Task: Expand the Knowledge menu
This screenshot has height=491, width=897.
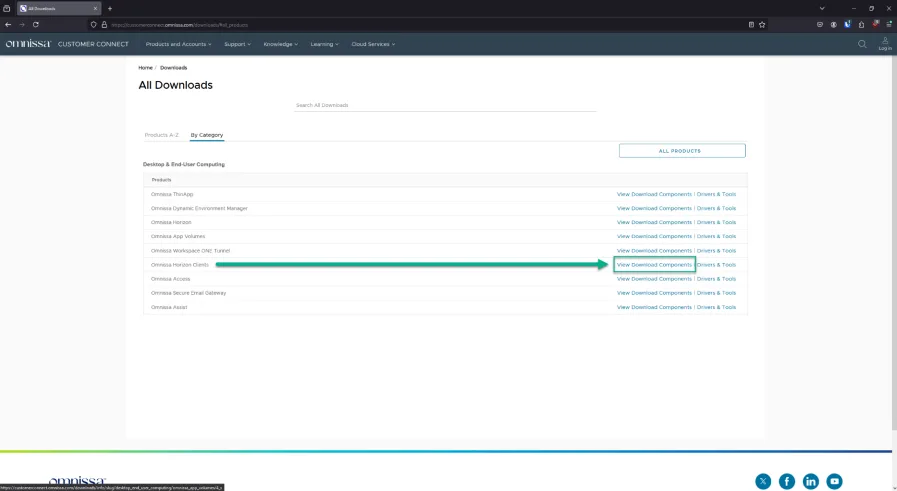Action: coord(280,44)
